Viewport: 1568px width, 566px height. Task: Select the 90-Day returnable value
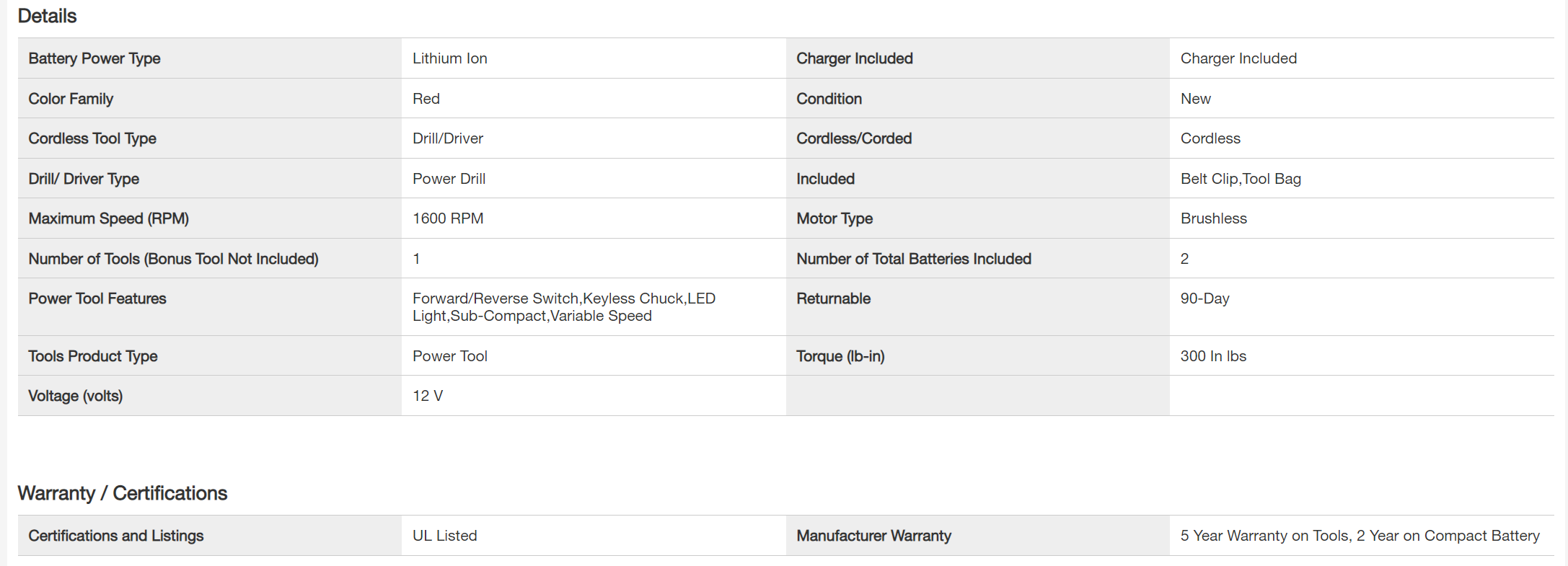(x=1204, y=299)
